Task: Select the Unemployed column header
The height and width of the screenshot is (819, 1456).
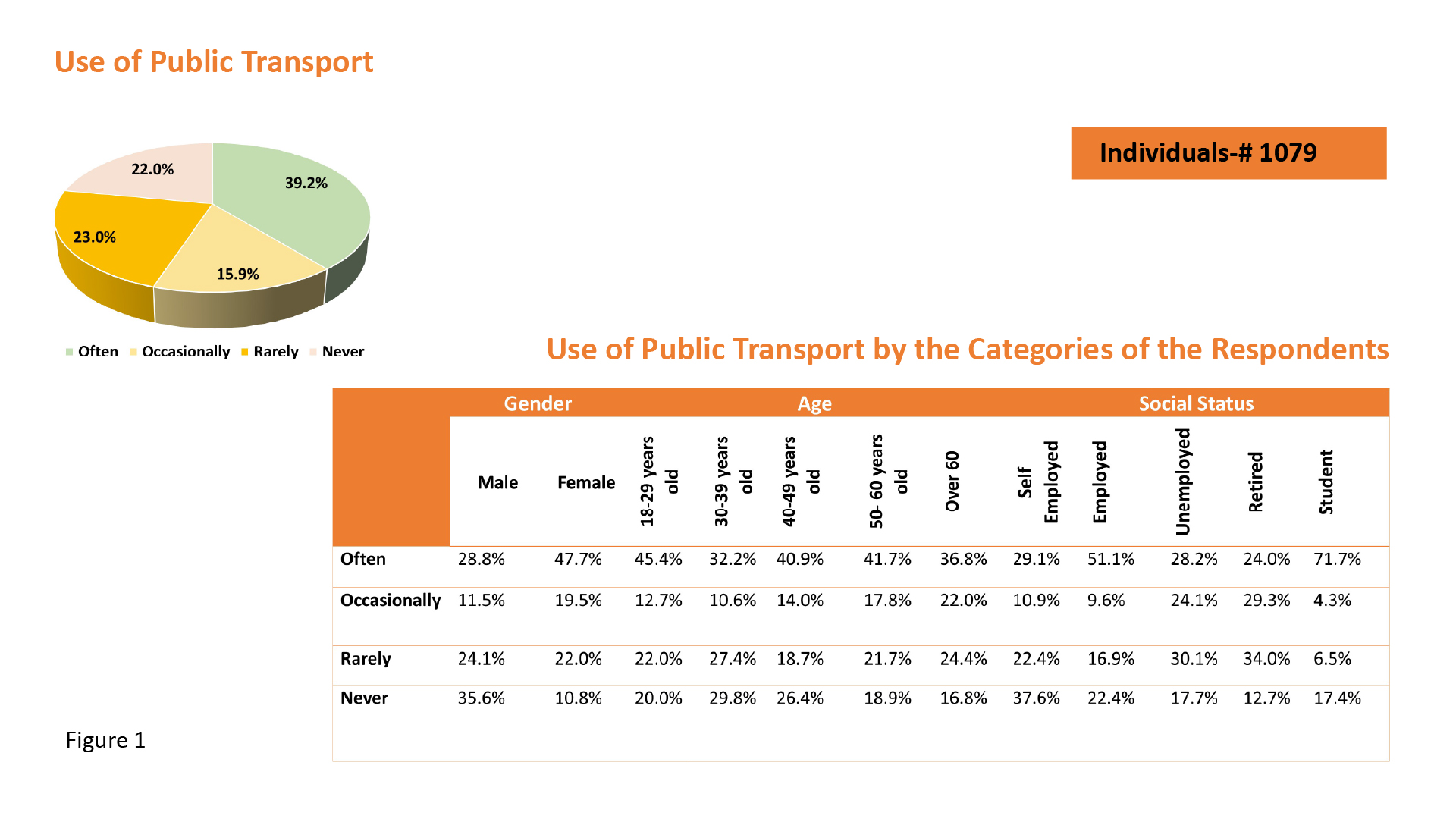Action: coord(1183,482)
